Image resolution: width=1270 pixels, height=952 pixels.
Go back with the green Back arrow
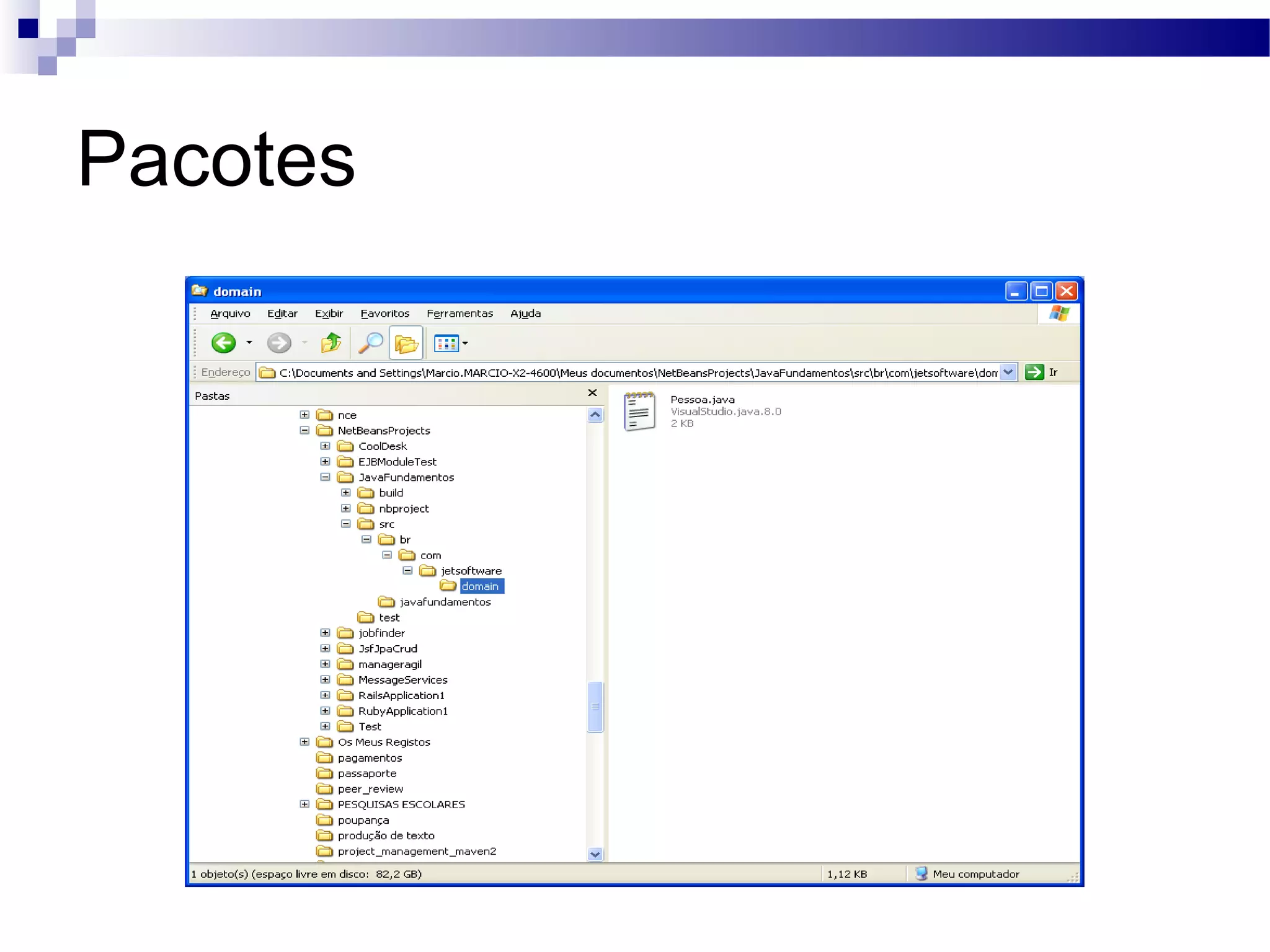pos(223,343)
